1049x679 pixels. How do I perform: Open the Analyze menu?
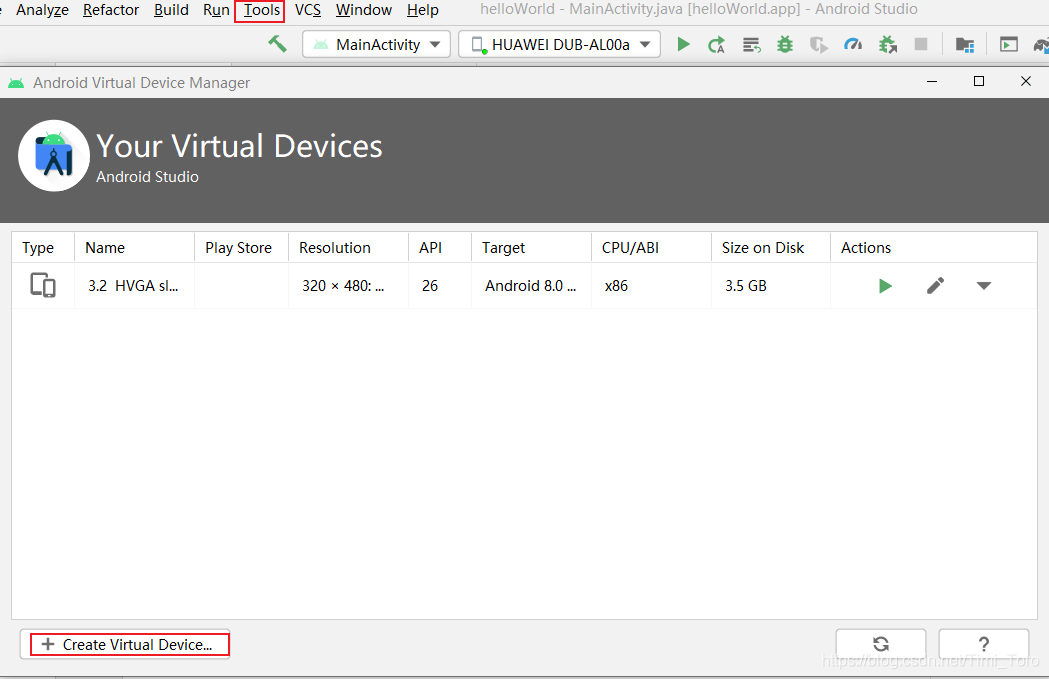(42, 10)
